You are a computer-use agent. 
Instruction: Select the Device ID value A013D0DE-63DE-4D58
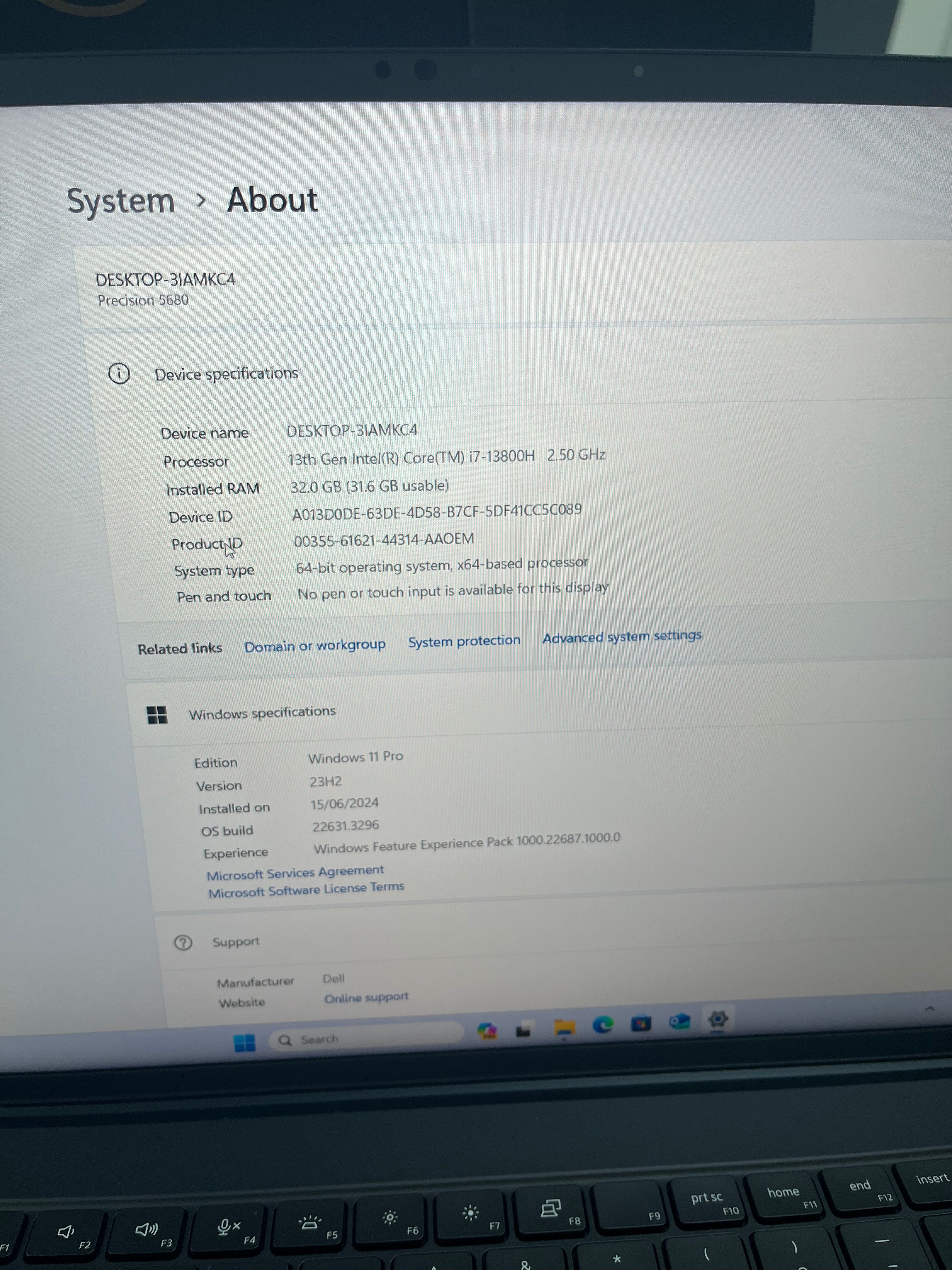tap(437, 512)
